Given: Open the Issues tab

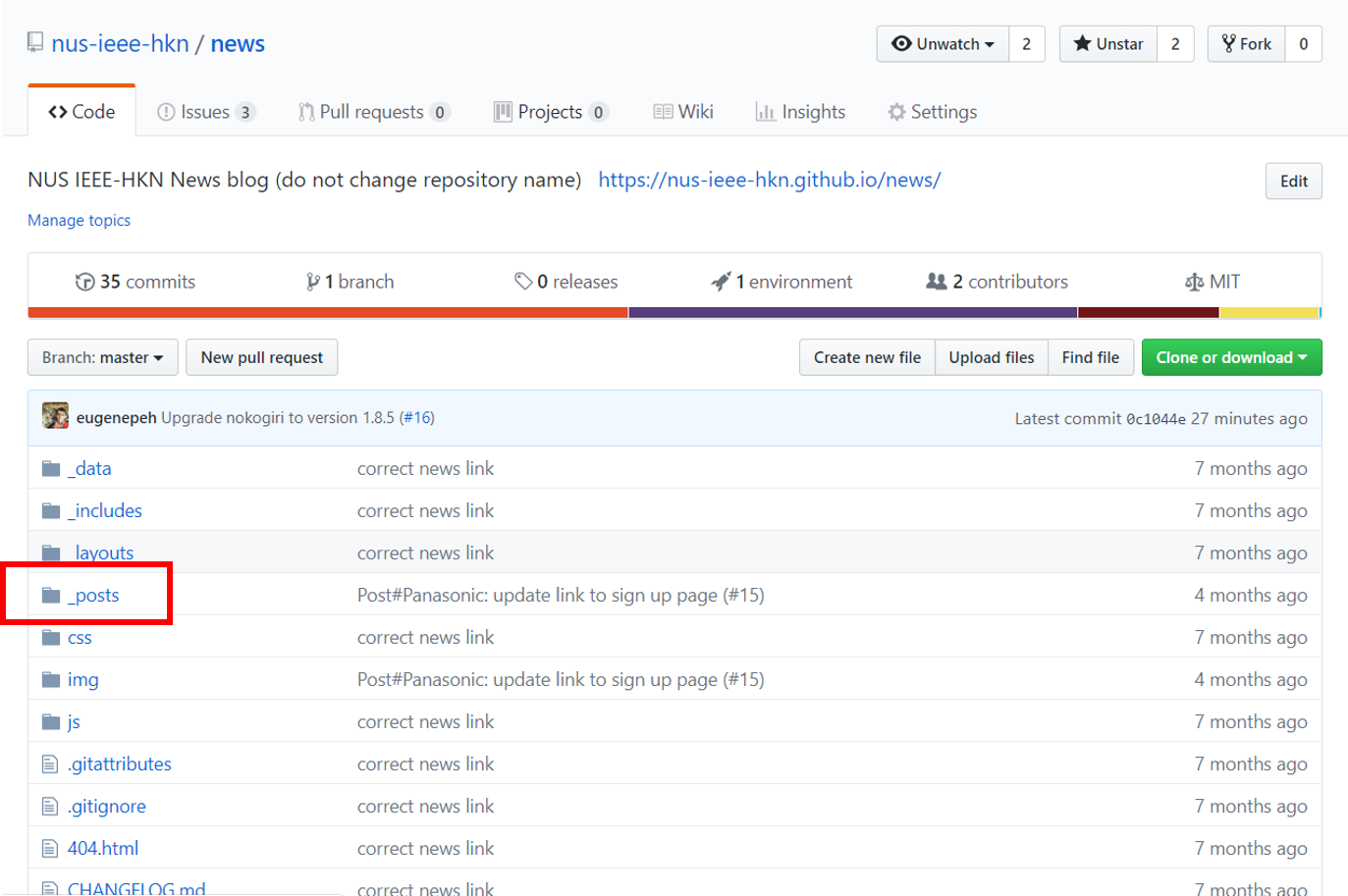Looking at the screenshot, I should (206, 112).
